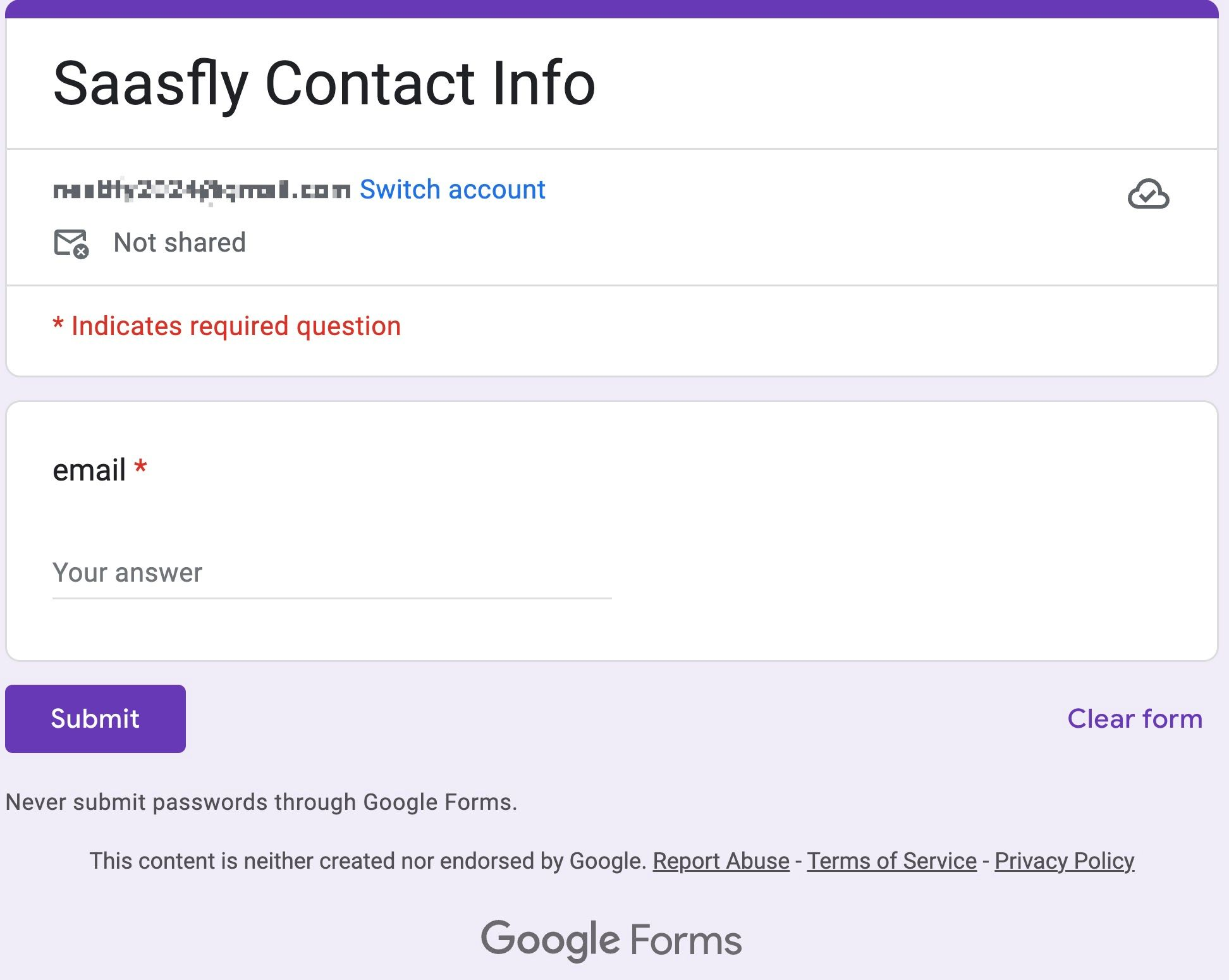Screen dimensions: 1229x980
Task: Open the Report Abuse link
Action: (721, 861)
